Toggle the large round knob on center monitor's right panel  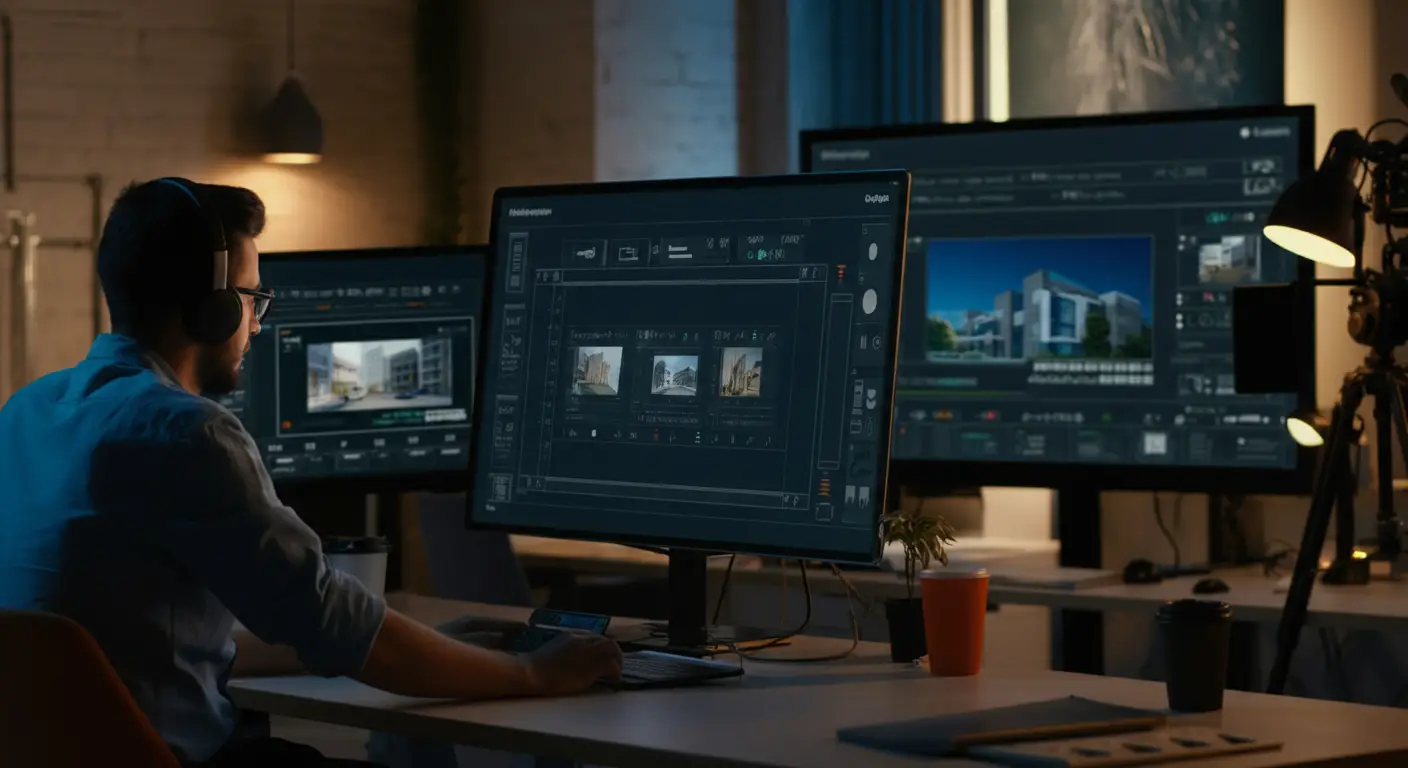click(870, 301)
